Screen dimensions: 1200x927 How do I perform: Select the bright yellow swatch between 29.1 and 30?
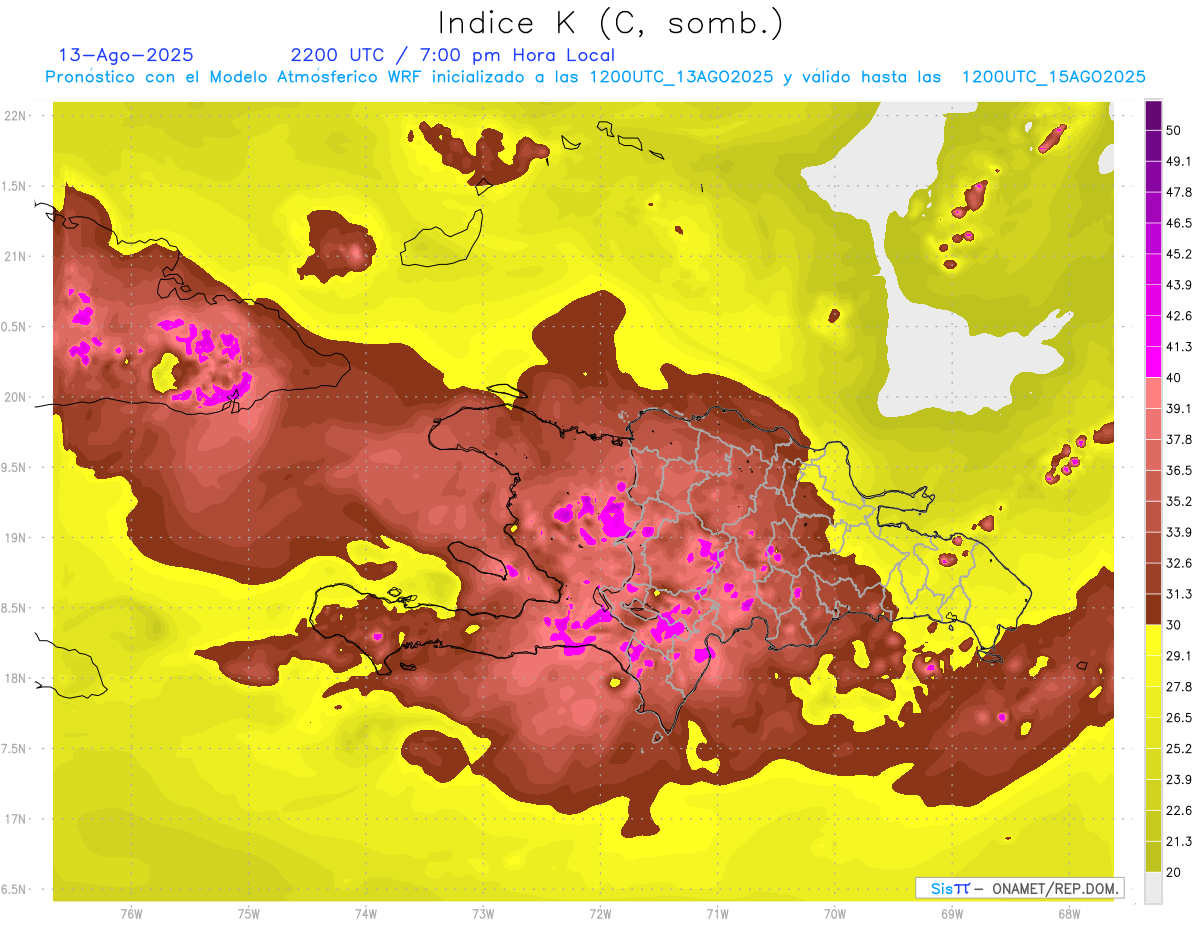tap(1153, 640)
